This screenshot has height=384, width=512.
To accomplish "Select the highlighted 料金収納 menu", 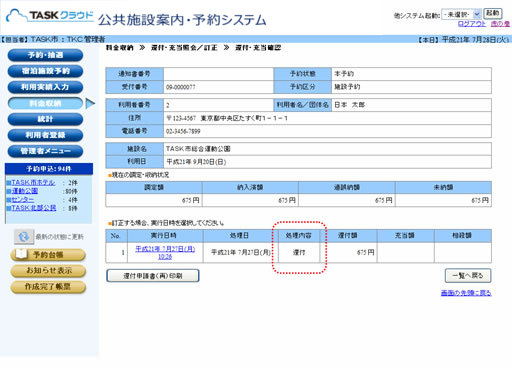I will click(x=45, y=103).
